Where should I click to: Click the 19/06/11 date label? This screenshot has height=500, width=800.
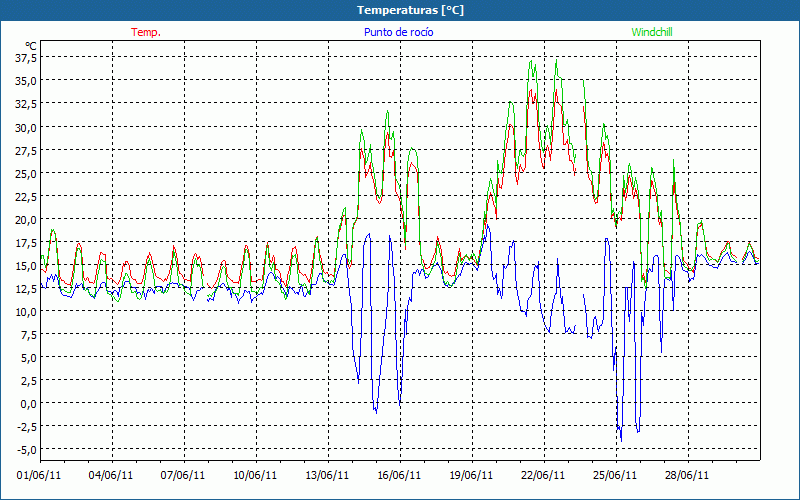tap(471, 475)
